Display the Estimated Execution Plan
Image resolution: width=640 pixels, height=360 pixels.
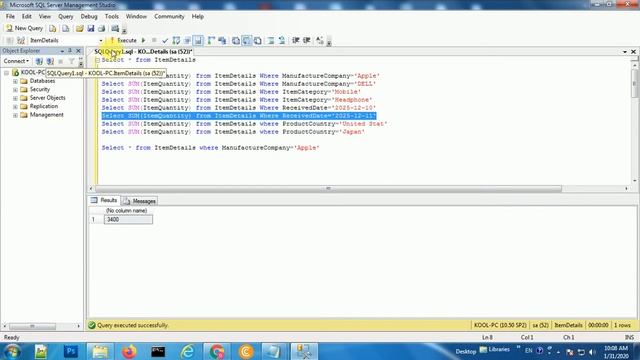coord(176,40)
